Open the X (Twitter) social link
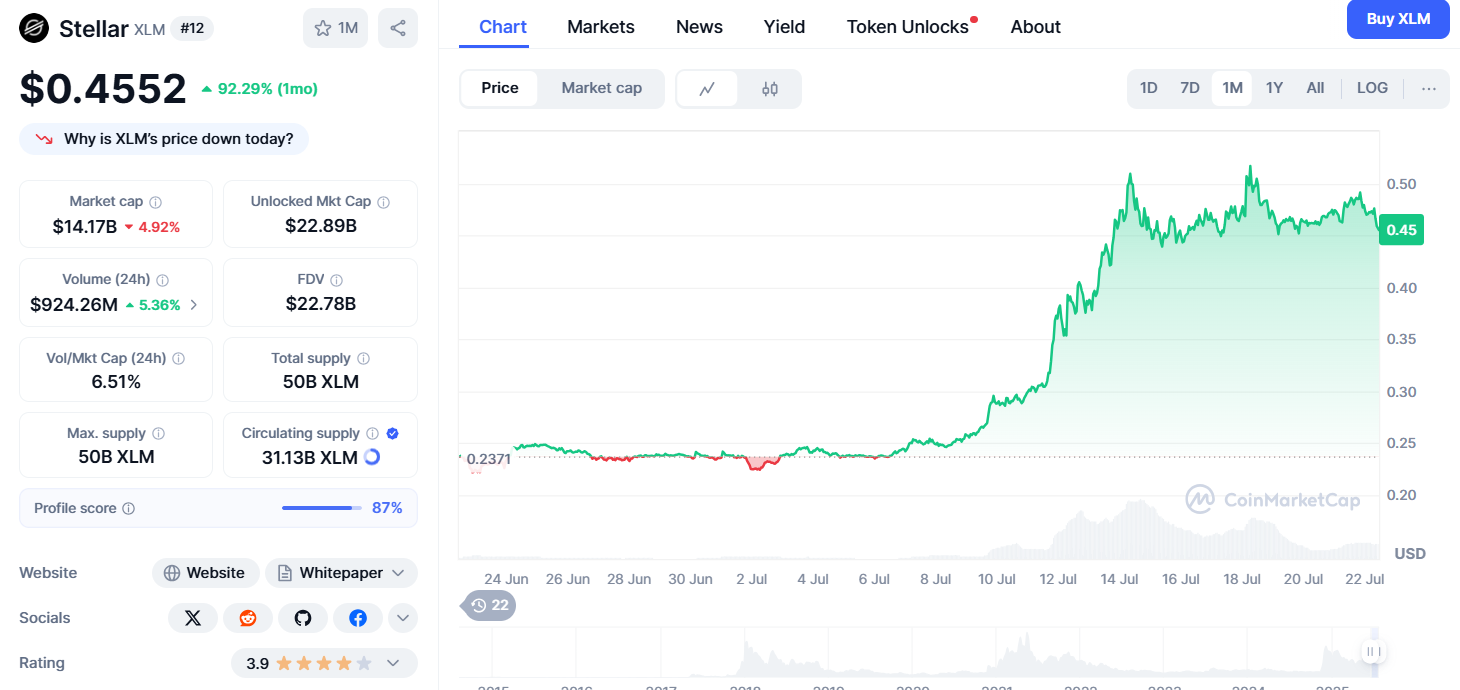 pos(193,618)
